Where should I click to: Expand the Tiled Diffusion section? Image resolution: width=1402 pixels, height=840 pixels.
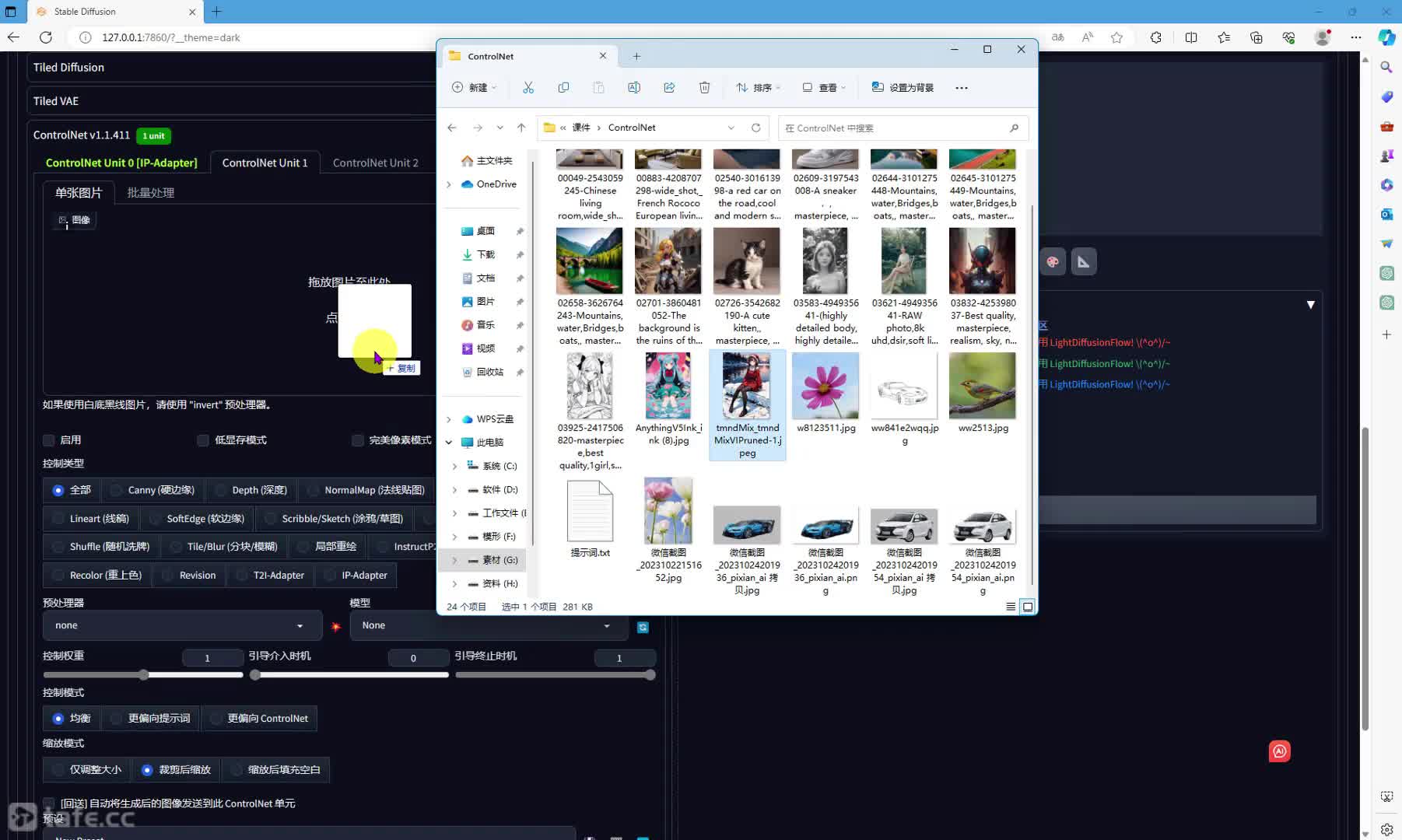[x=232, y=68]
